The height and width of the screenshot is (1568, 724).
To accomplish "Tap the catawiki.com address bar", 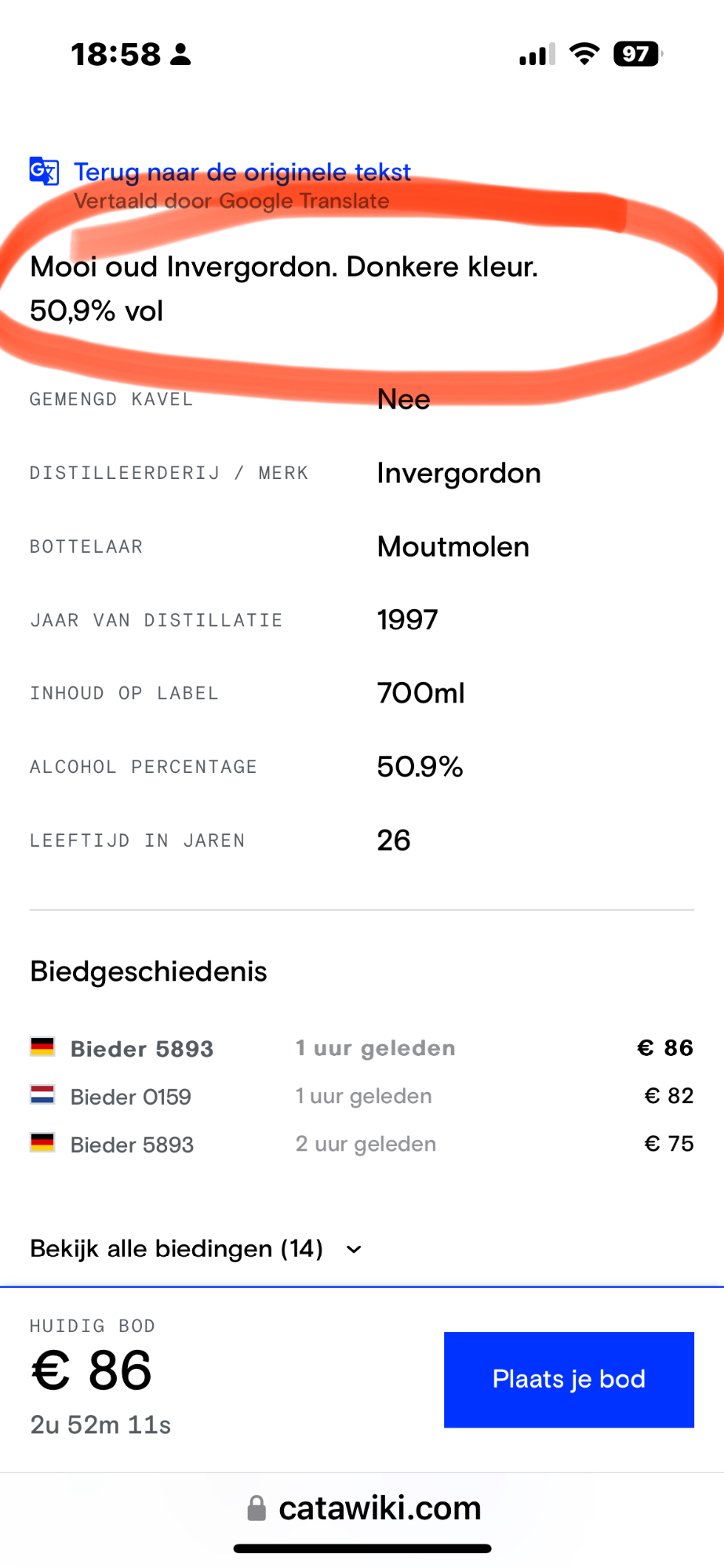I will tap(362, 1508).
